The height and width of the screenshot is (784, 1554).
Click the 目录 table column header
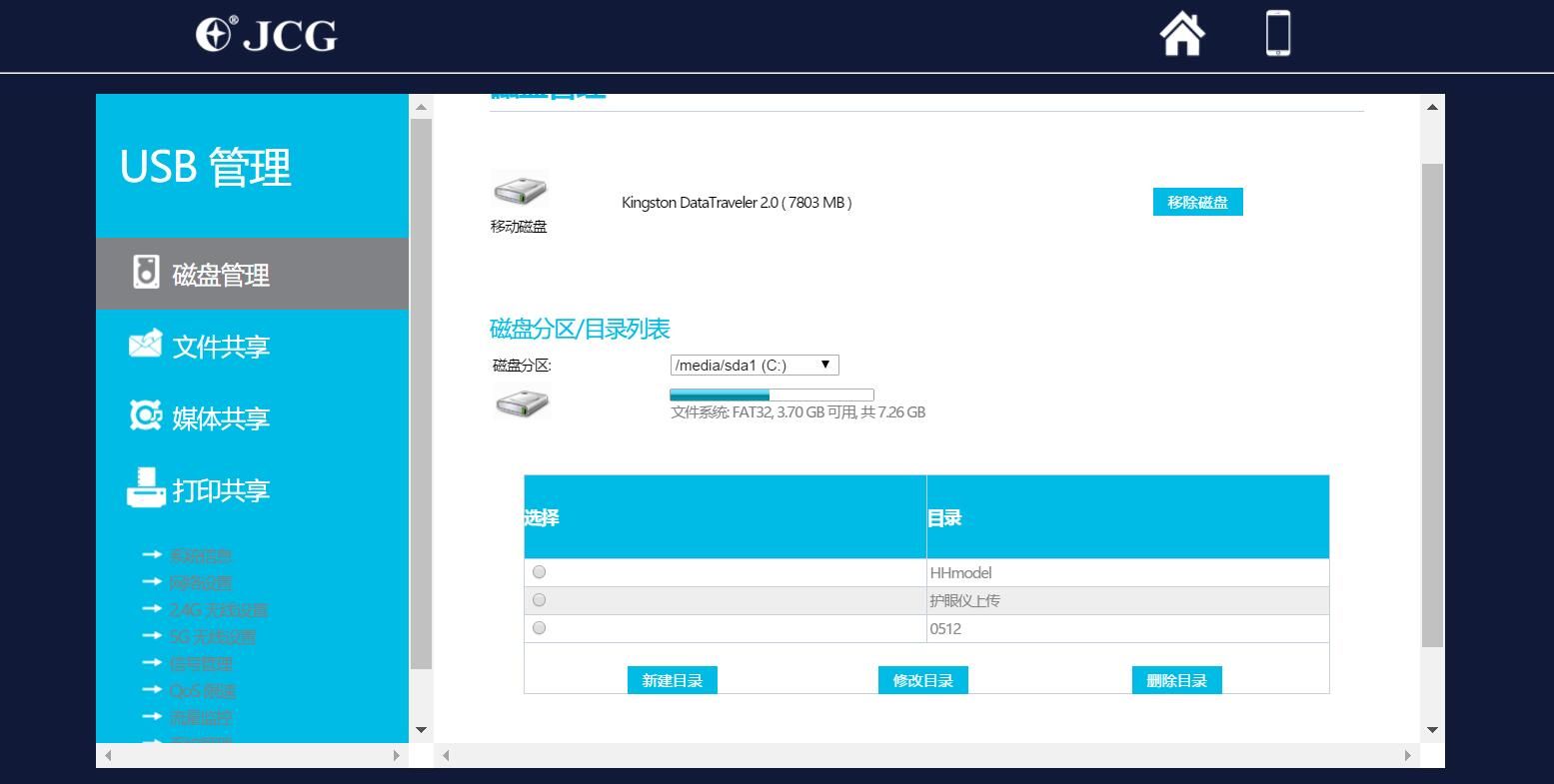tap(944, 517)
